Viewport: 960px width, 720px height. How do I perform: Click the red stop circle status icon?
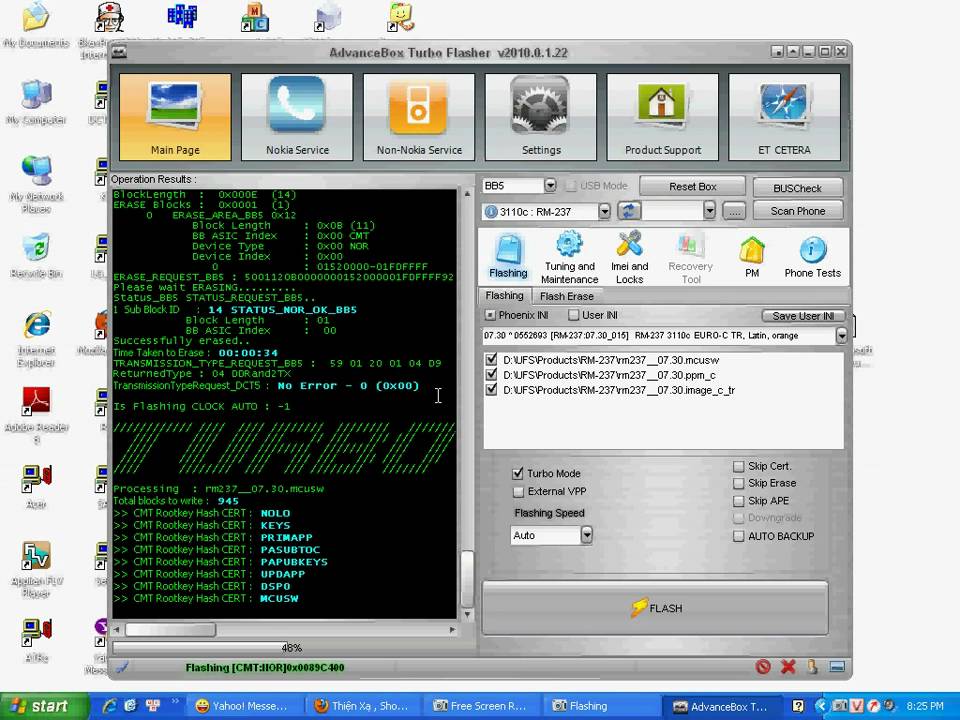pos(763,667)
